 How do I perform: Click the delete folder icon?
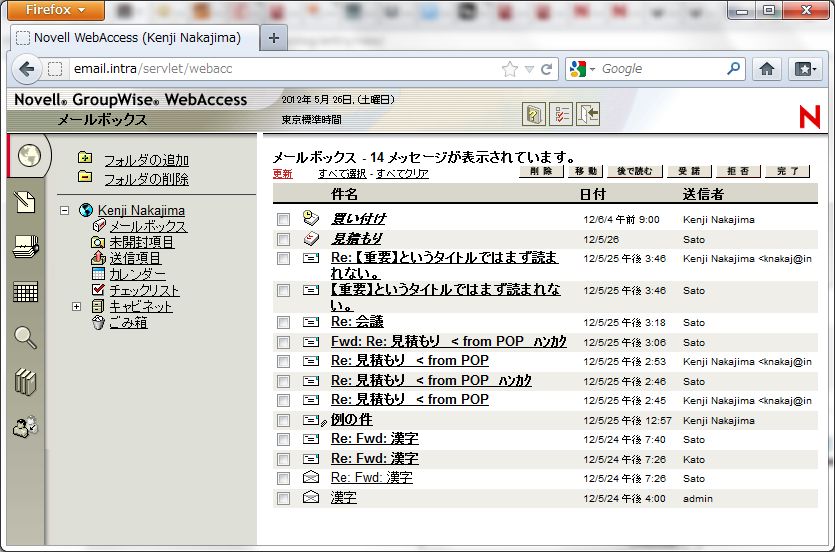[85, 176]
